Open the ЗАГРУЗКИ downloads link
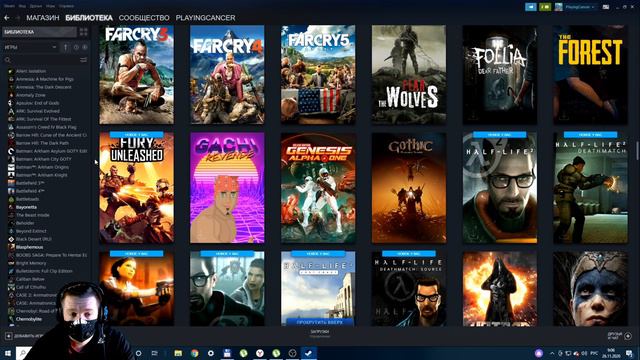The width and height of the screenshot is (640, 360). point(320,333)
